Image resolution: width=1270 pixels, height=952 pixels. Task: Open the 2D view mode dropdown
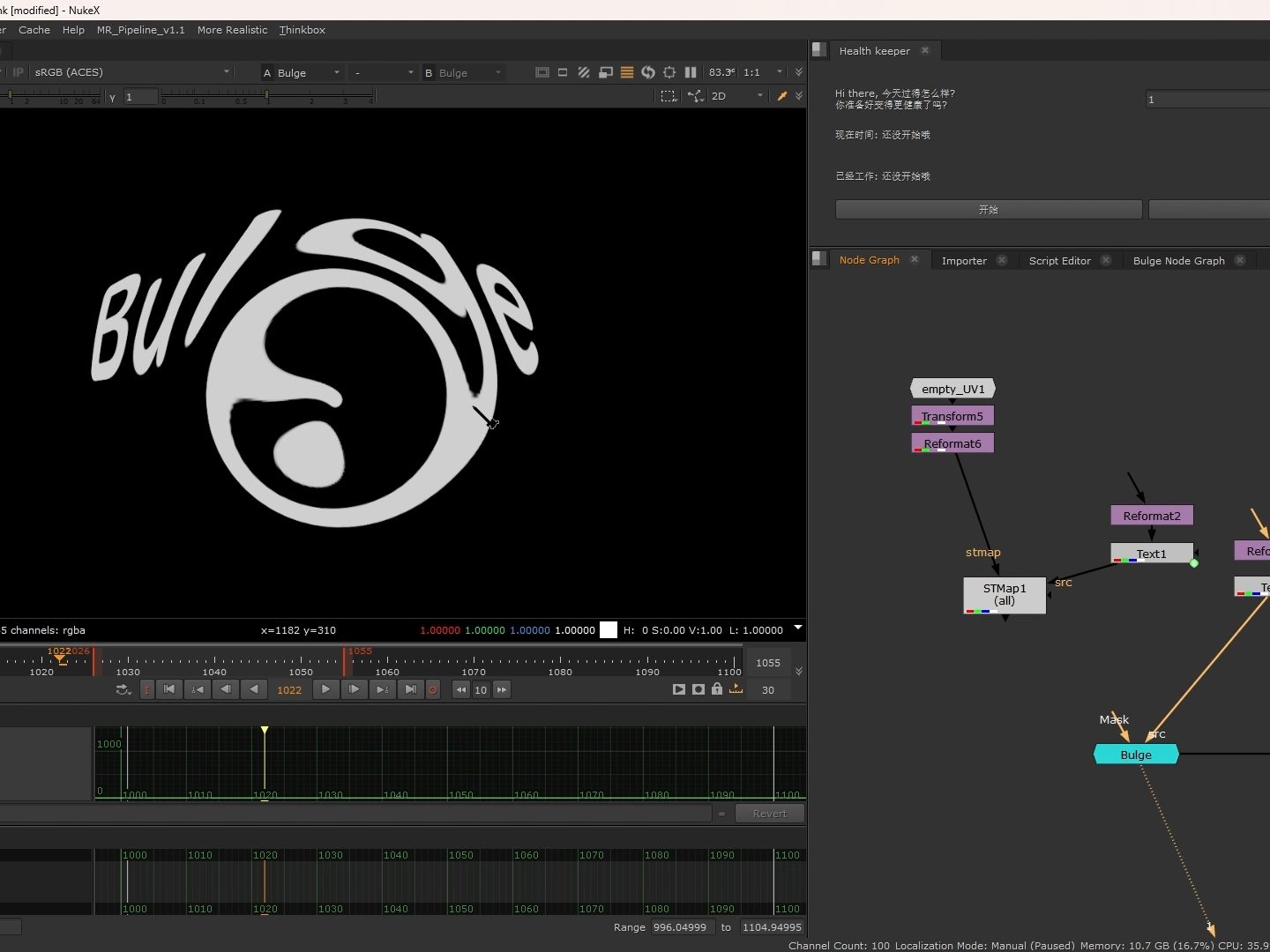tap(737, 96)
